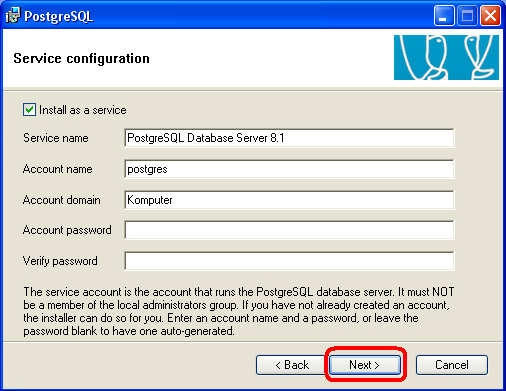The width and height of the screenshot is (506, 391).
Task: Click the service account explanatory paragraph
Action: 239,311
